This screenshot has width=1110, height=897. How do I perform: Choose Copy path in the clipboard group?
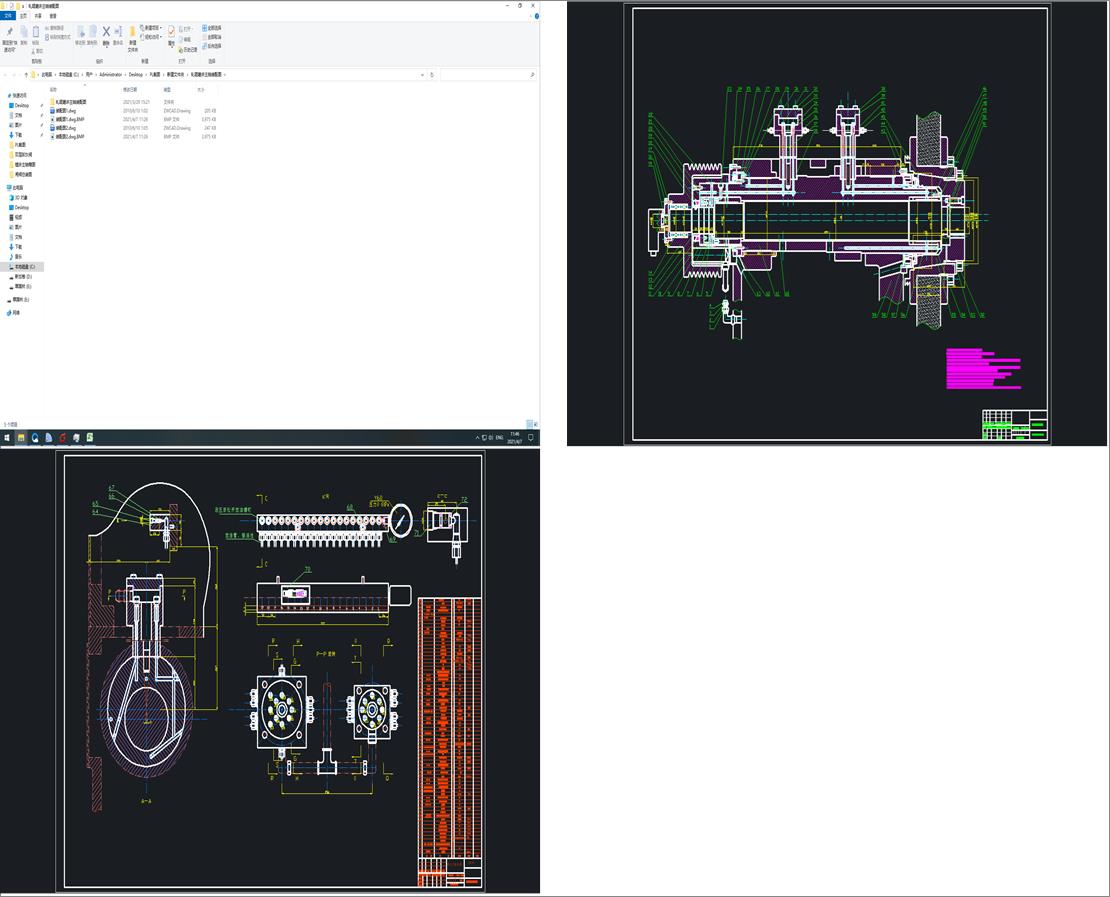tap(55, 28)
